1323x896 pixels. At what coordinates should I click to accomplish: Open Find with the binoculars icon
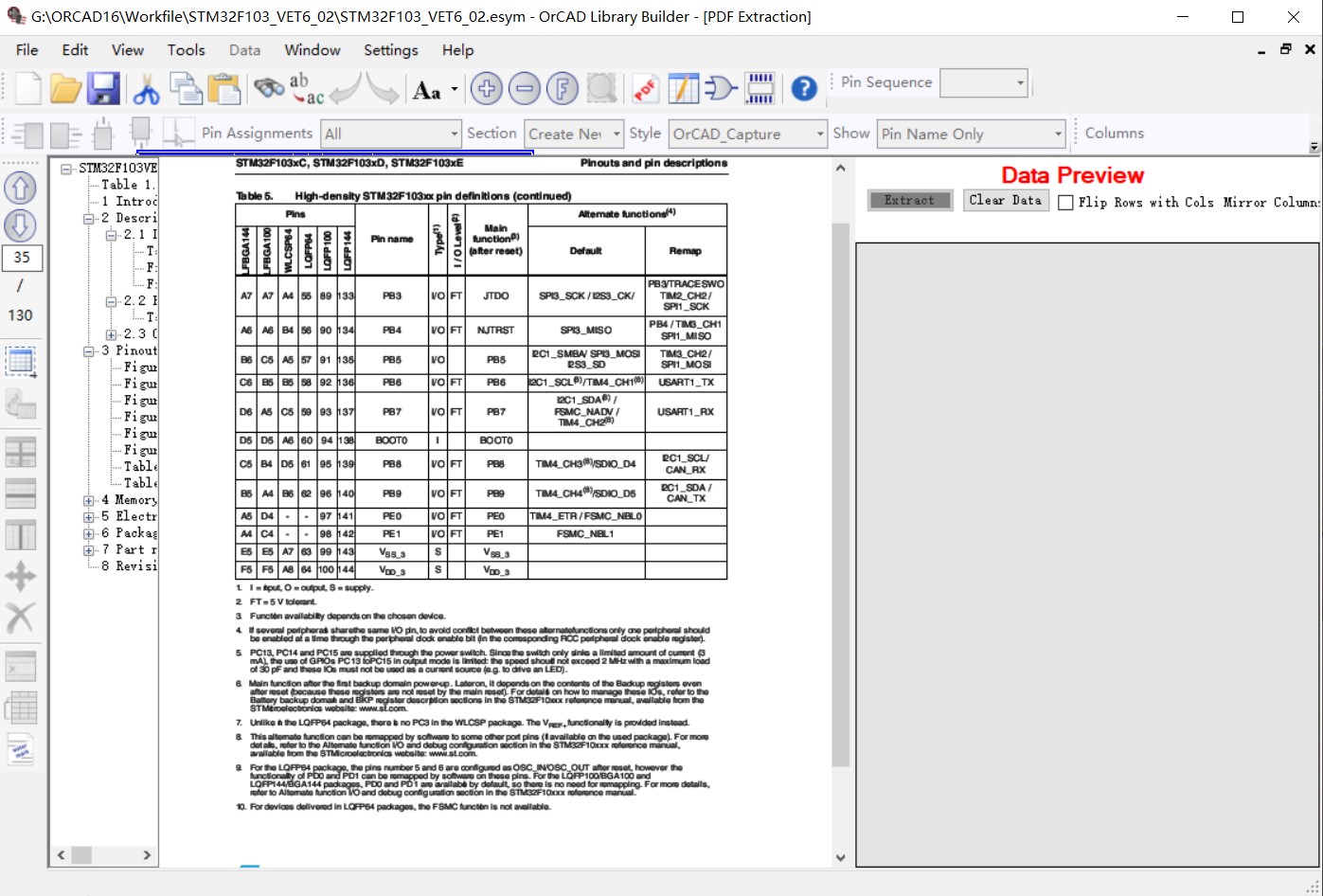(x=270, y=86)
